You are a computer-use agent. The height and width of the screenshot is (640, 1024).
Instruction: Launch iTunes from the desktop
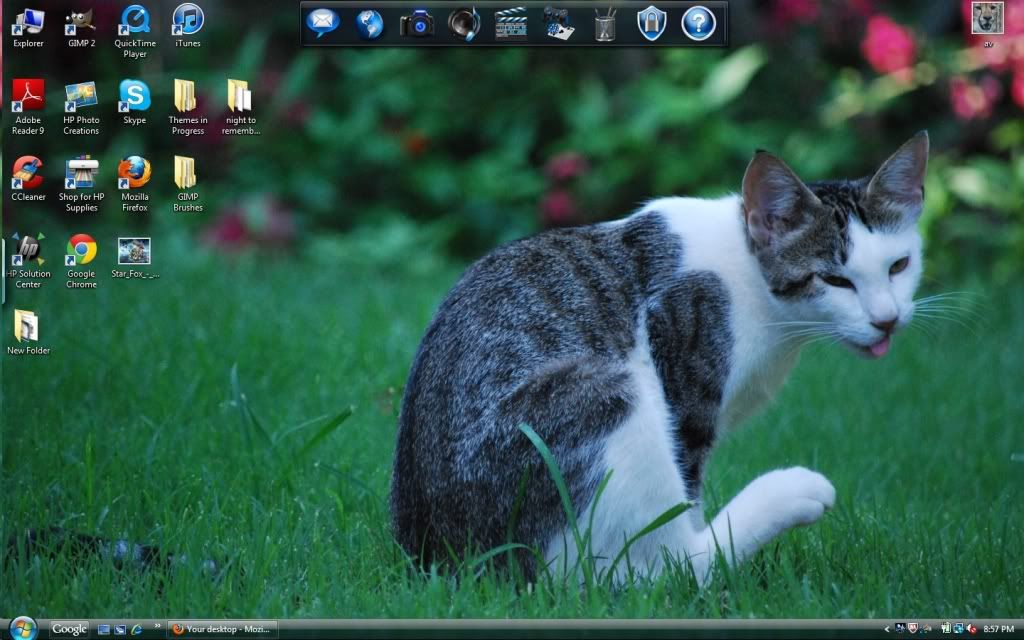point(188,20)
